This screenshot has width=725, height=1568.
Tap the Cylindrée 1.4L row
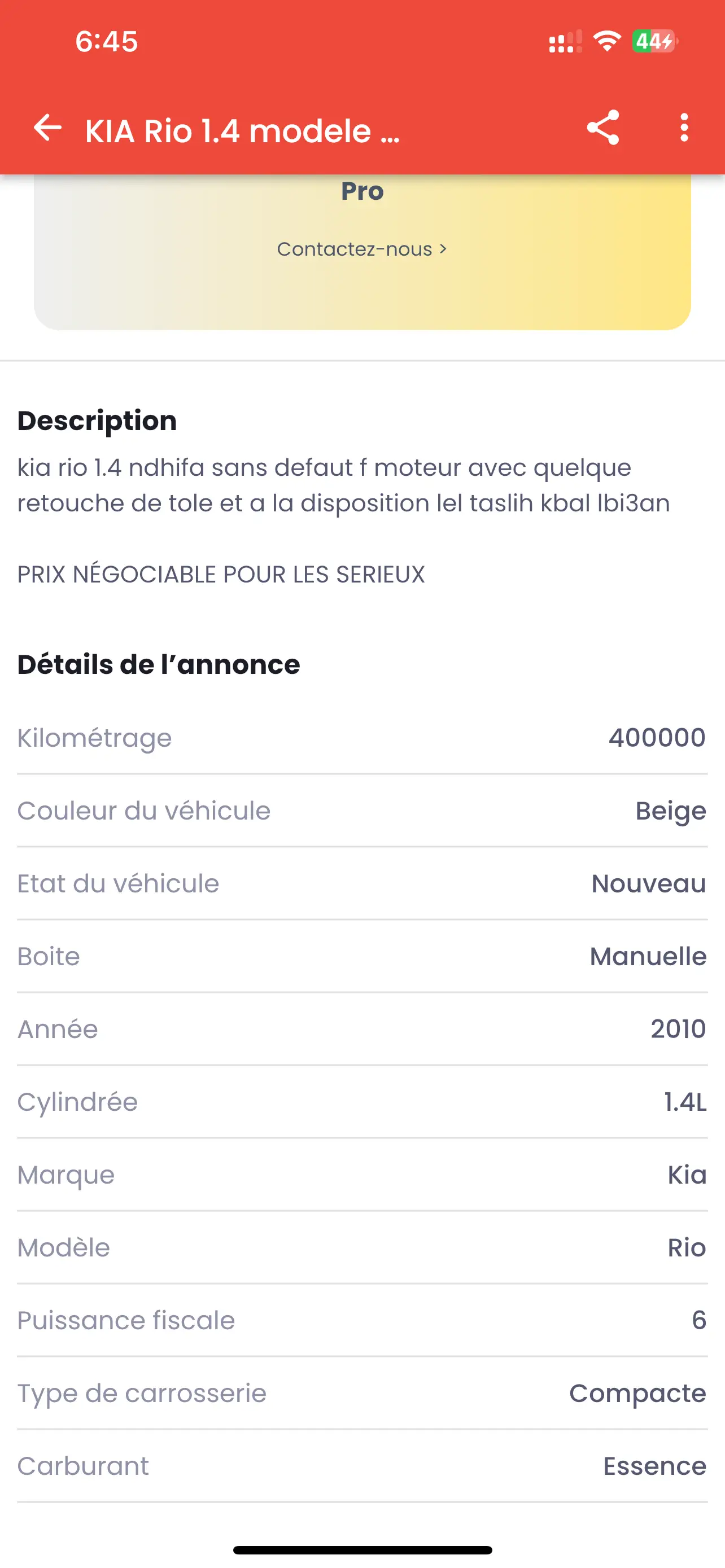362,1102
